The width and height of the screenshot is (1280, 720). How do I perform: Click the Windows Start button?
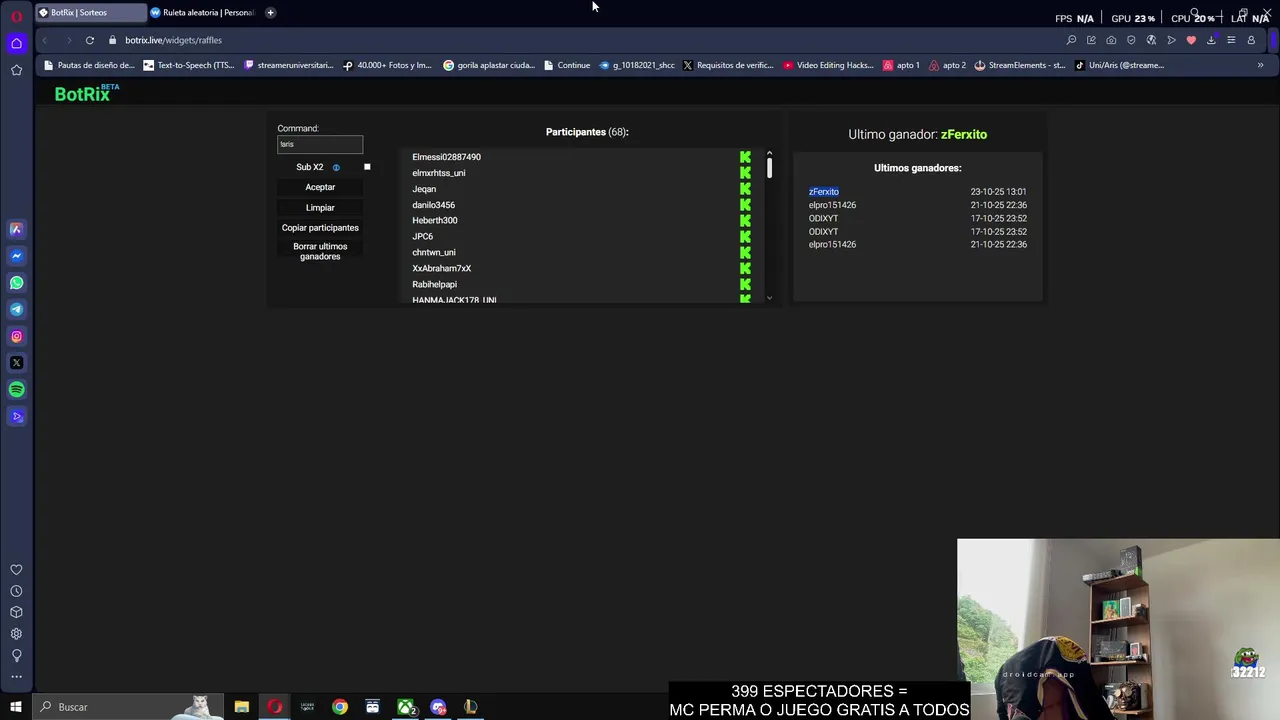point(16,707)
